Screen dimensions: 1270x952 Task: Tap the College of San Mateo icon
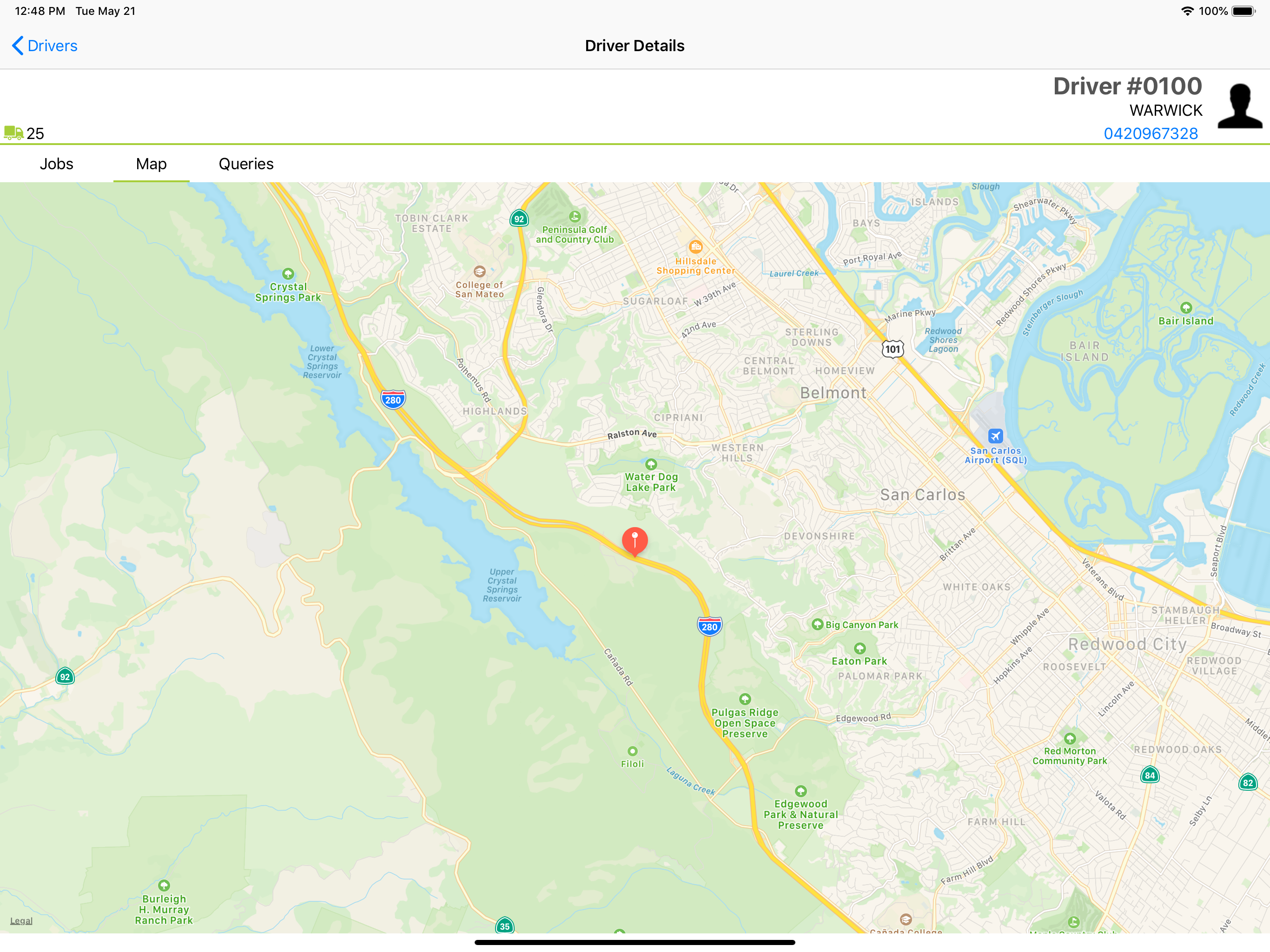click(x=479, y=271)
